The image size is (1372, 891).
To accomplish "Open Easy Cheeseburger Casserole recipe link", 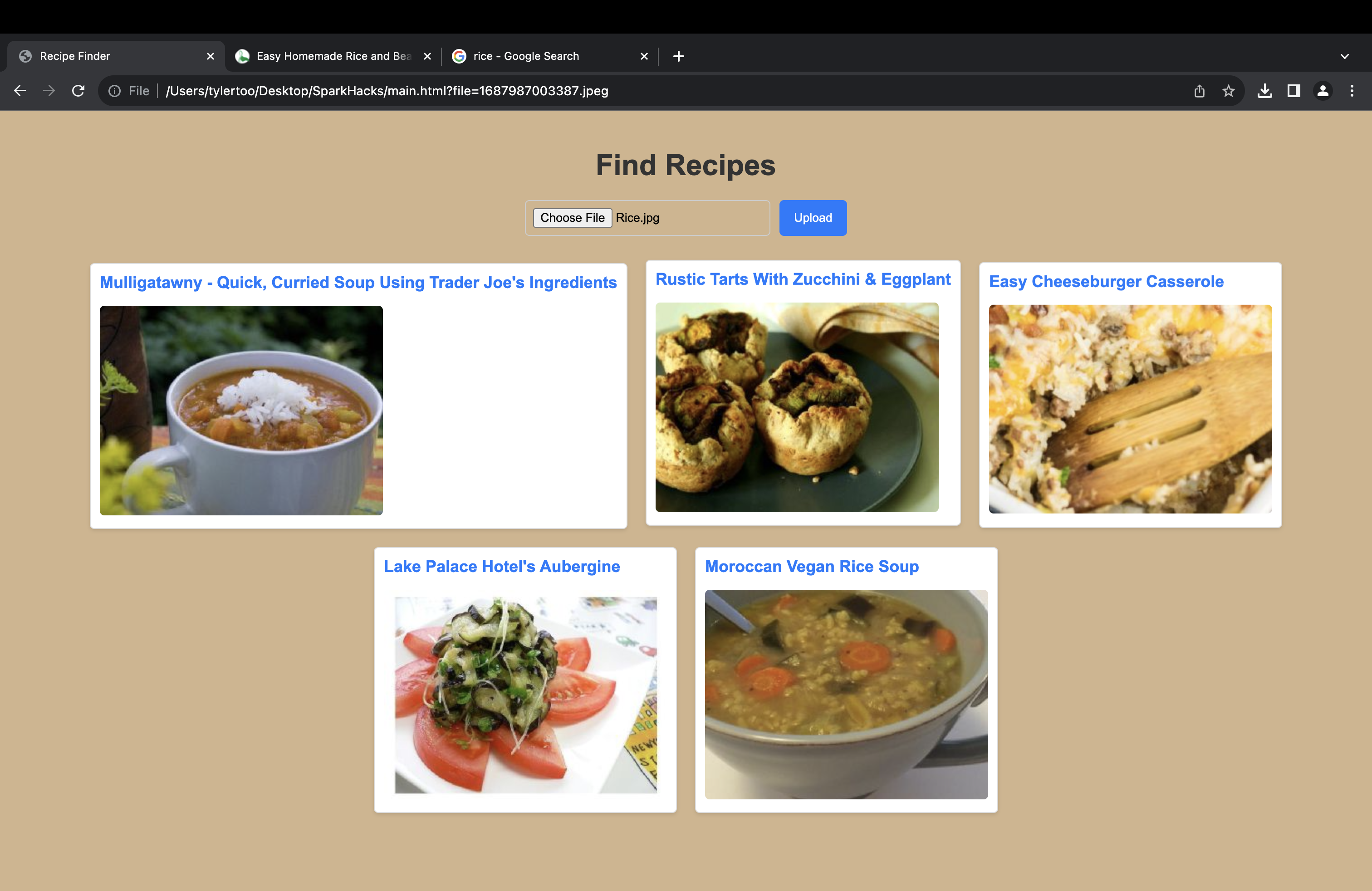I will 1106,281.
